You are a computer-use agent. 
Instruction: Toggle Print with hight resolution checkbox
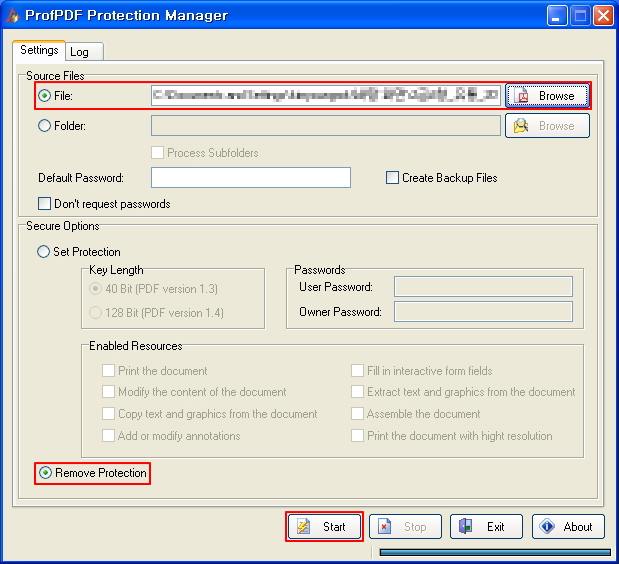[357, 436]
